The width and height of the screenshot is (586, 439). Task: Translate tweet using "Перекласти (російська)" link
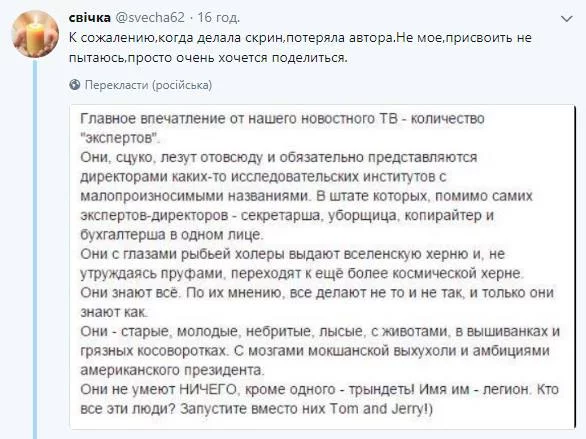(x=148, y=85)
